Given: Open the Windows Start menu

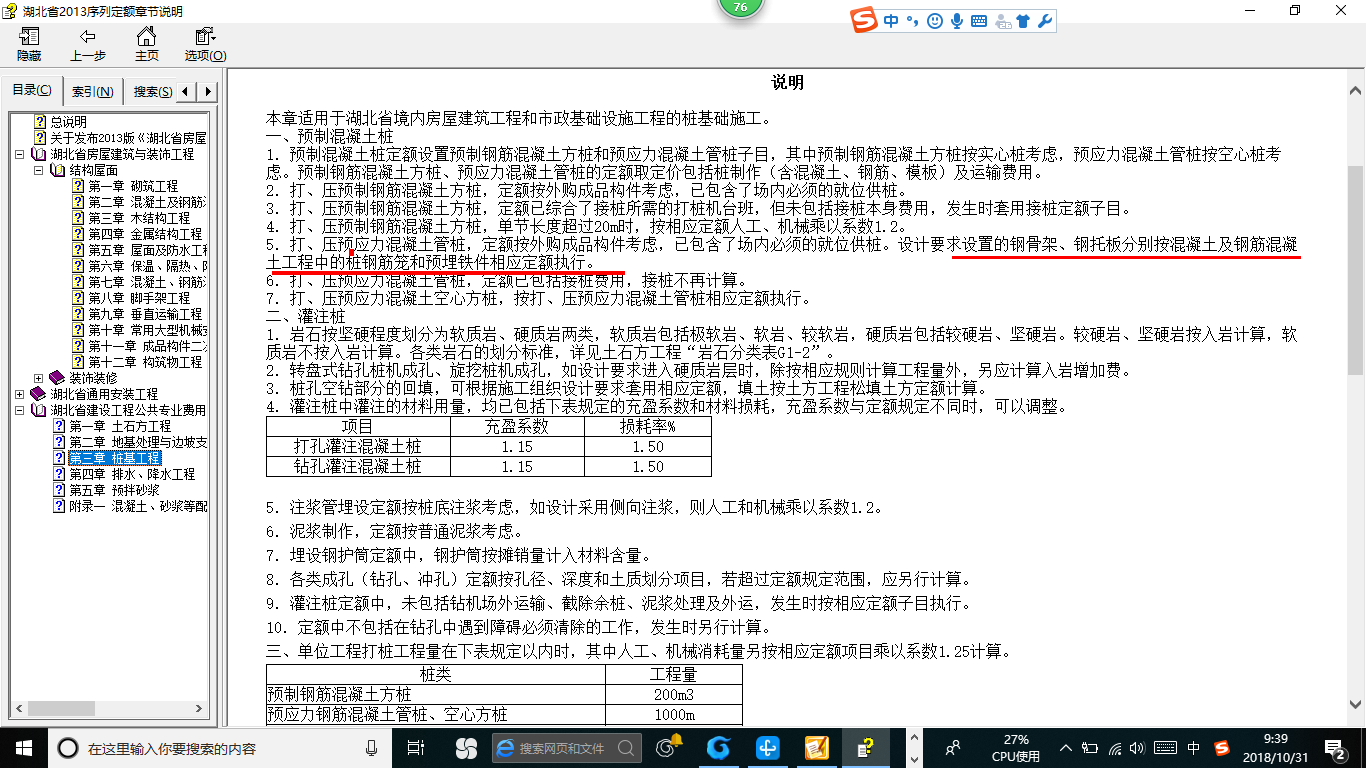Looking at the screenshot, I should click(24, 747).
